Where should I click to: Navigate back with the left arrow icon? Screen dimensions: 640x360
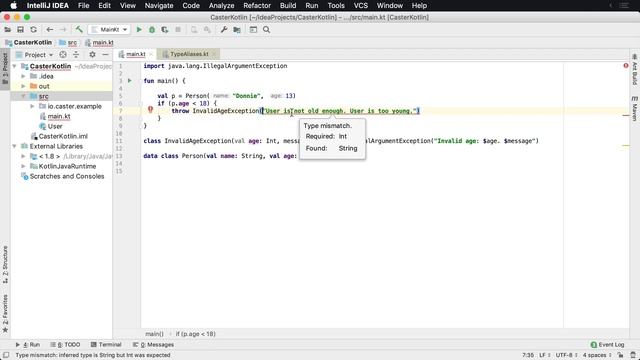coord(49,30)
